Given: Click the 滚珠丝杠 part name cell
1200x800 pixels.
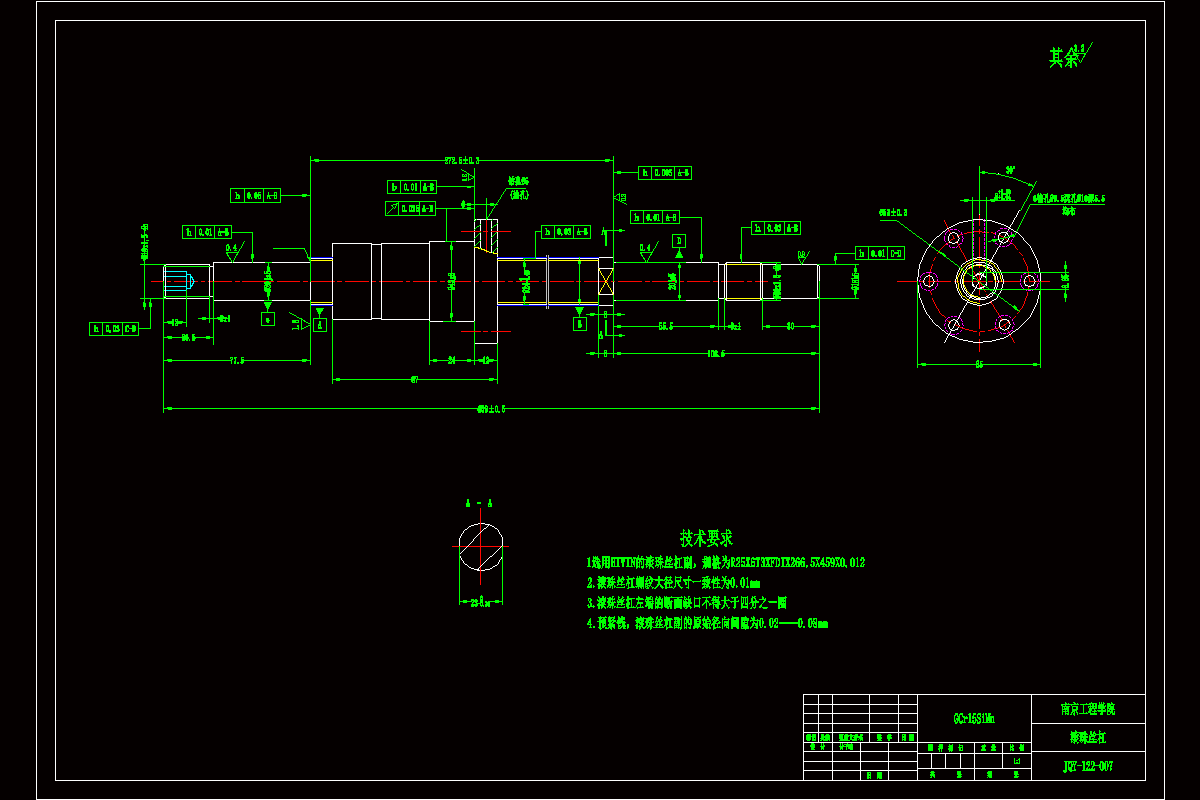Looking at the screenshot, I should tap(1088, 738).
